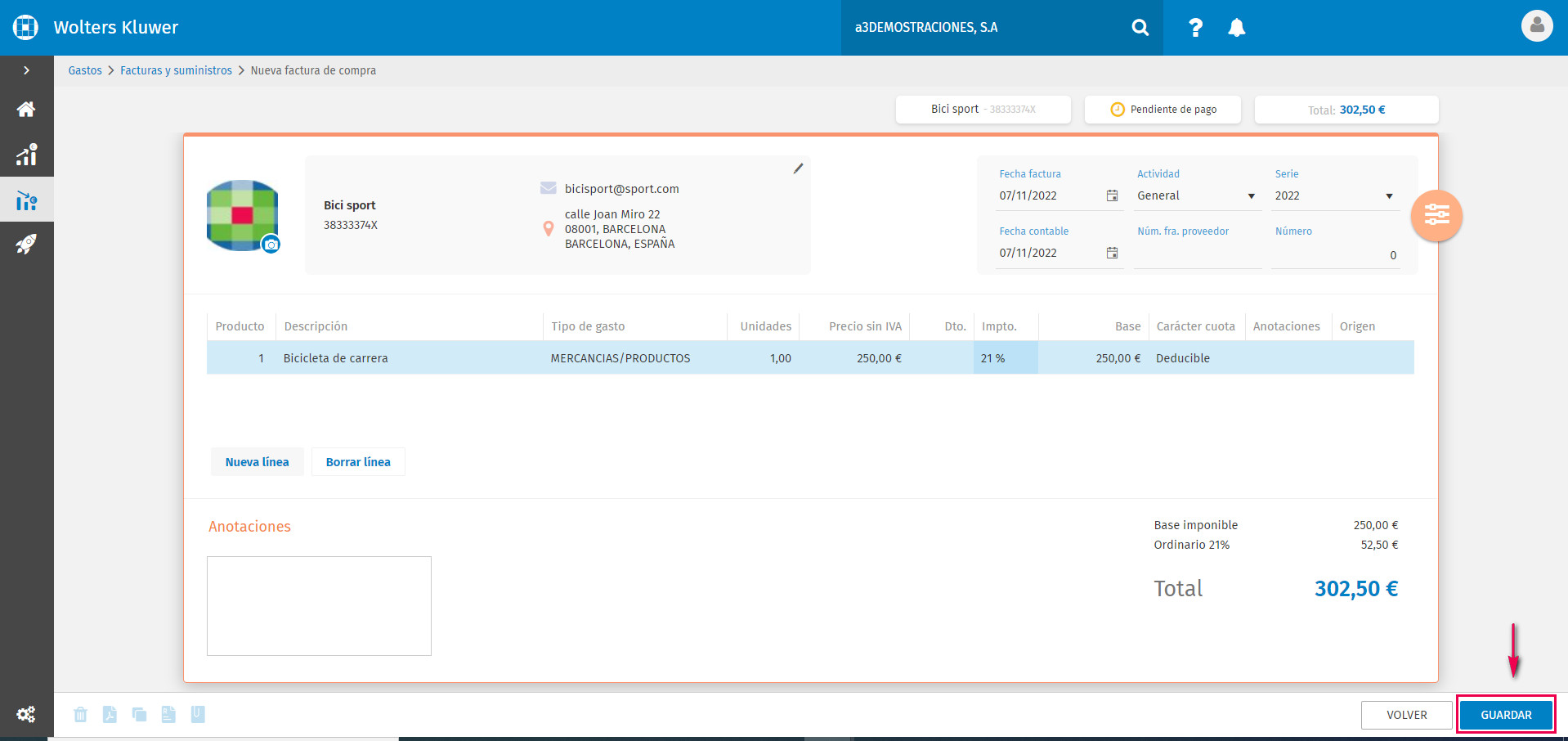This screenshot has width=1568, height=741.
Task: Click the duplicate invoice icon
Action: point(139,715)
